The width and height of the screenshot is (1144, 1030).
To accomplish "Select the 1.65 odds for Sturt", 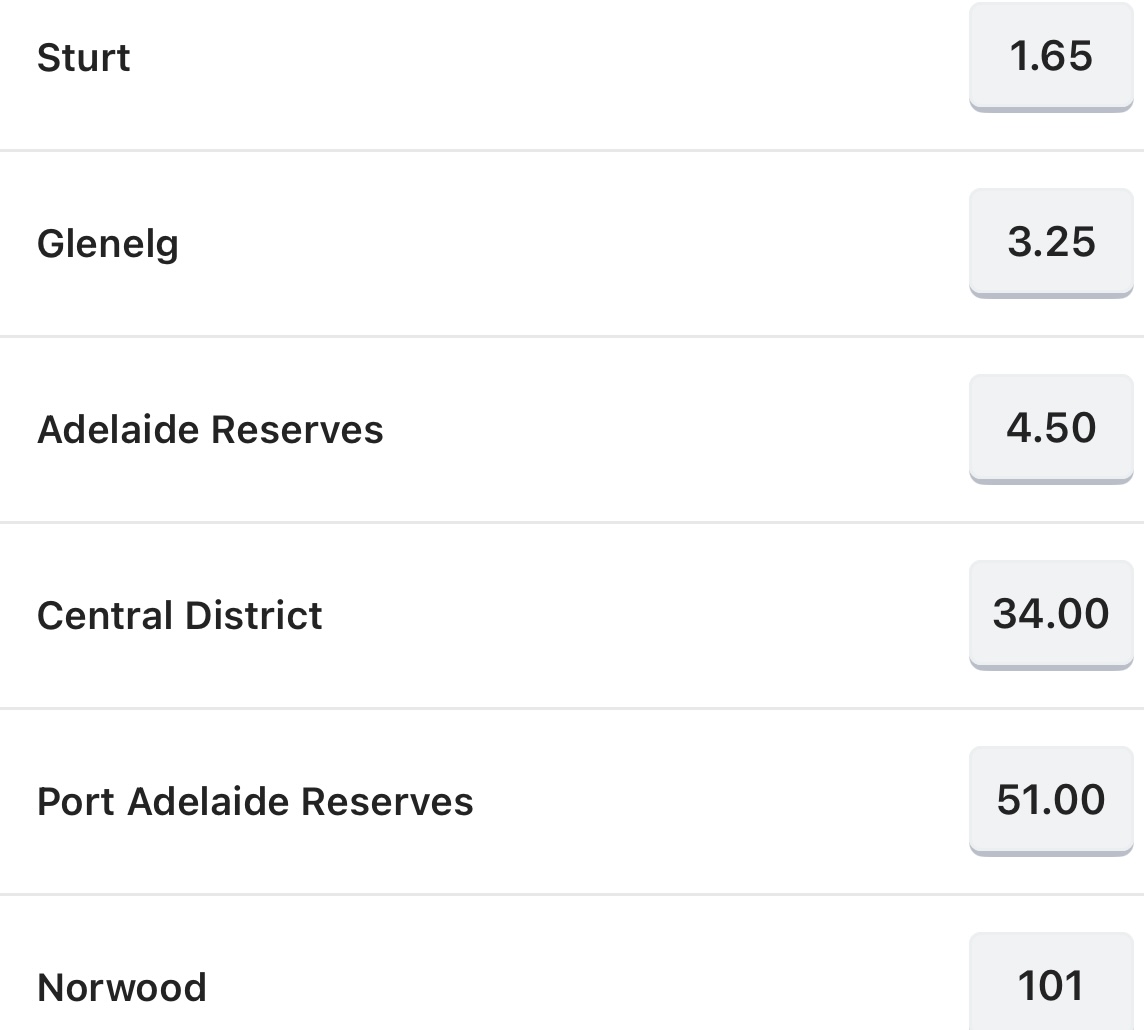I will point(1051,57).
